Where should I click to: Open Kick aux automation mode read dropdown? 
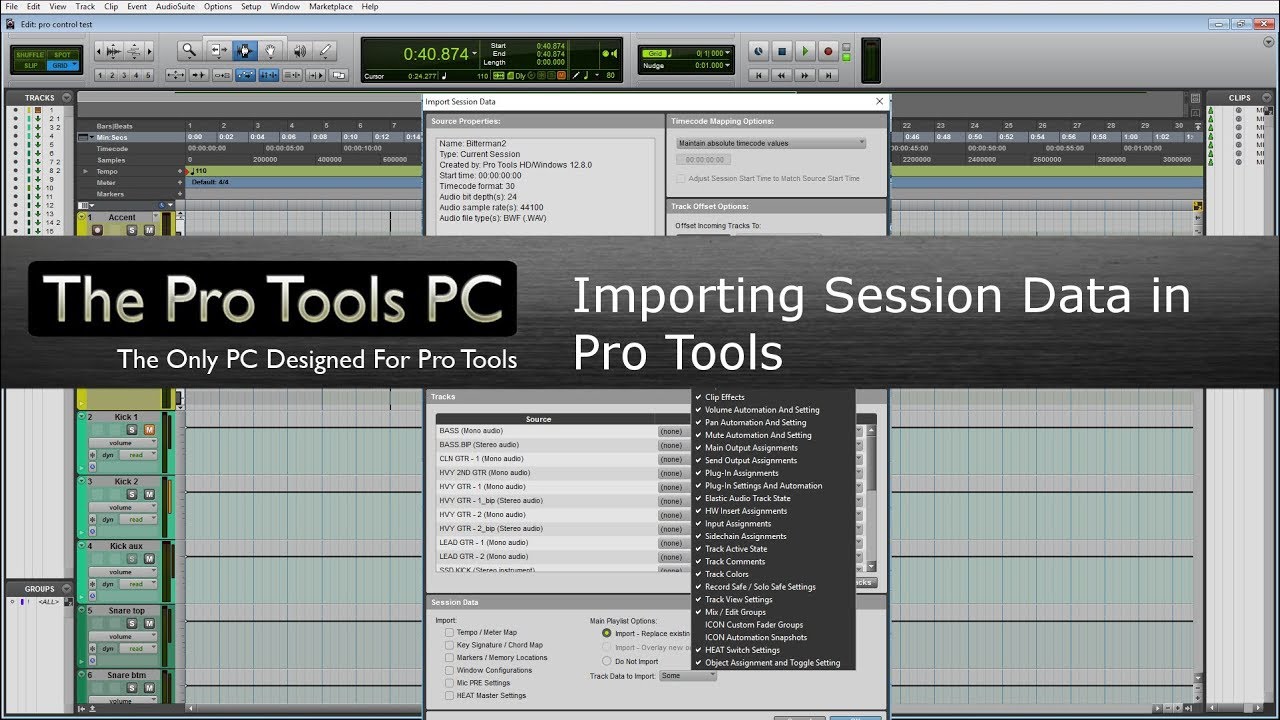tap(139, 584)
